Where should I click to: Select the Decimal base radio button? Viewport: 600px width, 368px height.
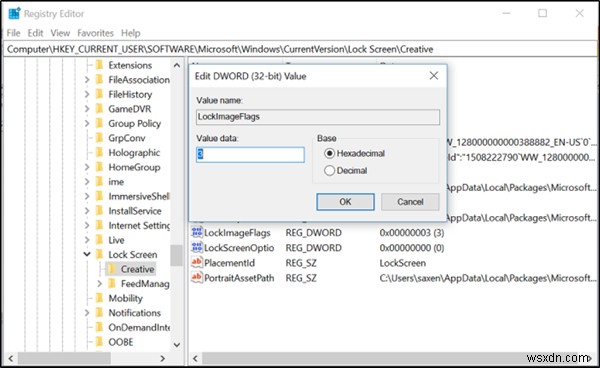(x=329, y=171)
